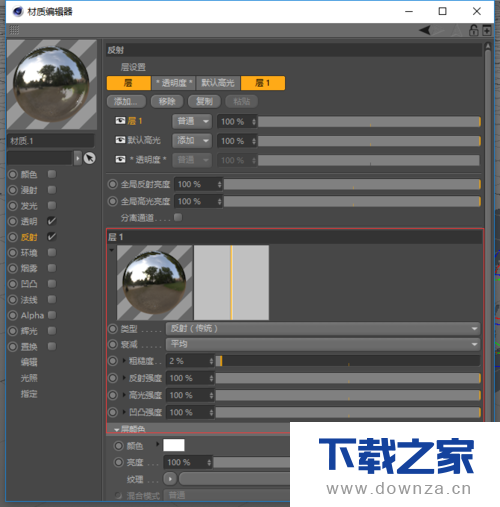Image resolution: width=500 pixels, height=507 pixels.
Task: Click the 层 1 reflection preview sphere
Action: tap(154, 283)
